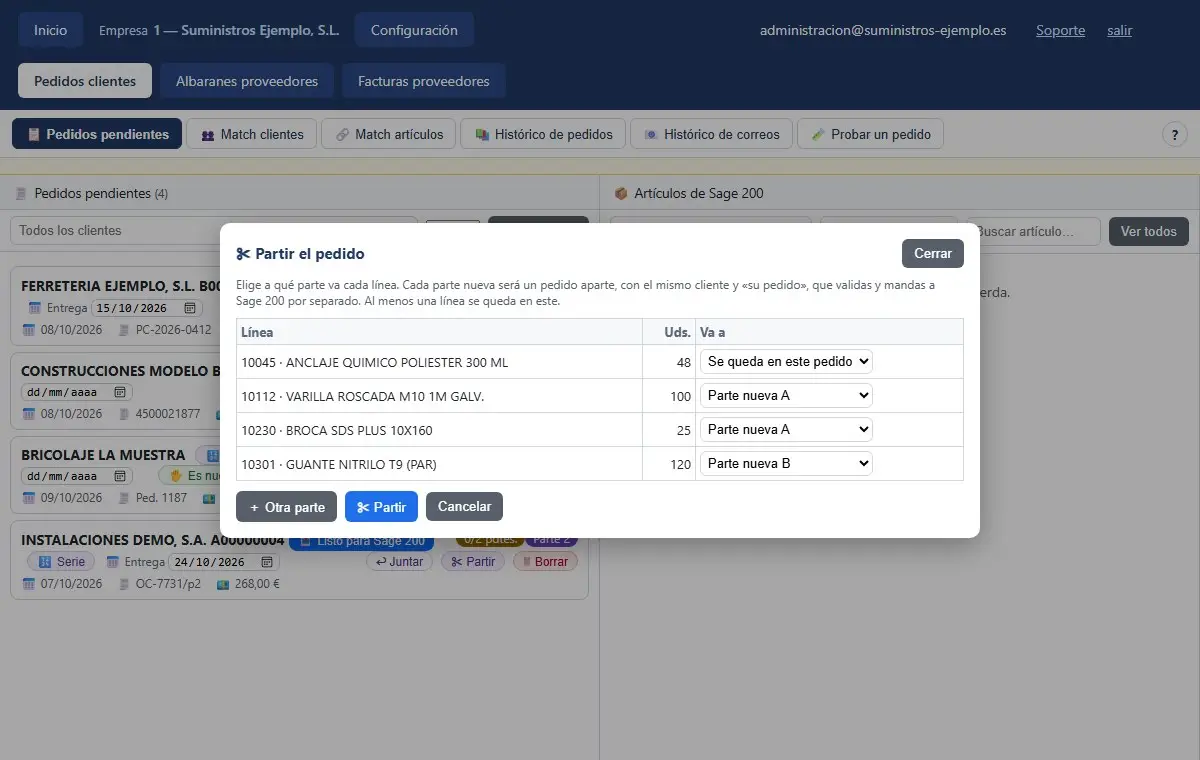
Task: Select the Albaranes proveedores section tab
Action: (247, 81)
